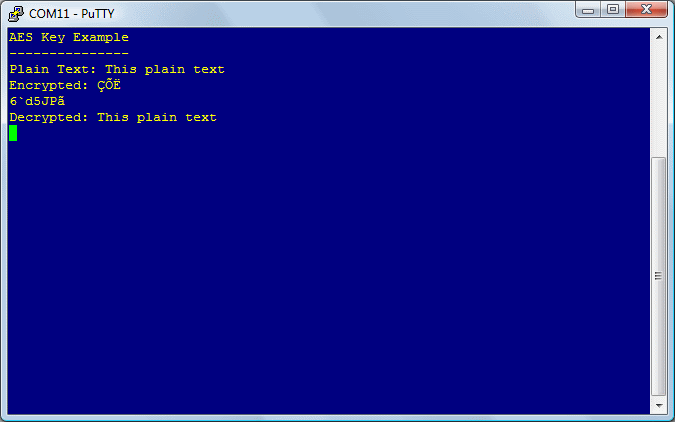Click the scrollbar down arrow
675x422 pixels.
pos(659,406)
